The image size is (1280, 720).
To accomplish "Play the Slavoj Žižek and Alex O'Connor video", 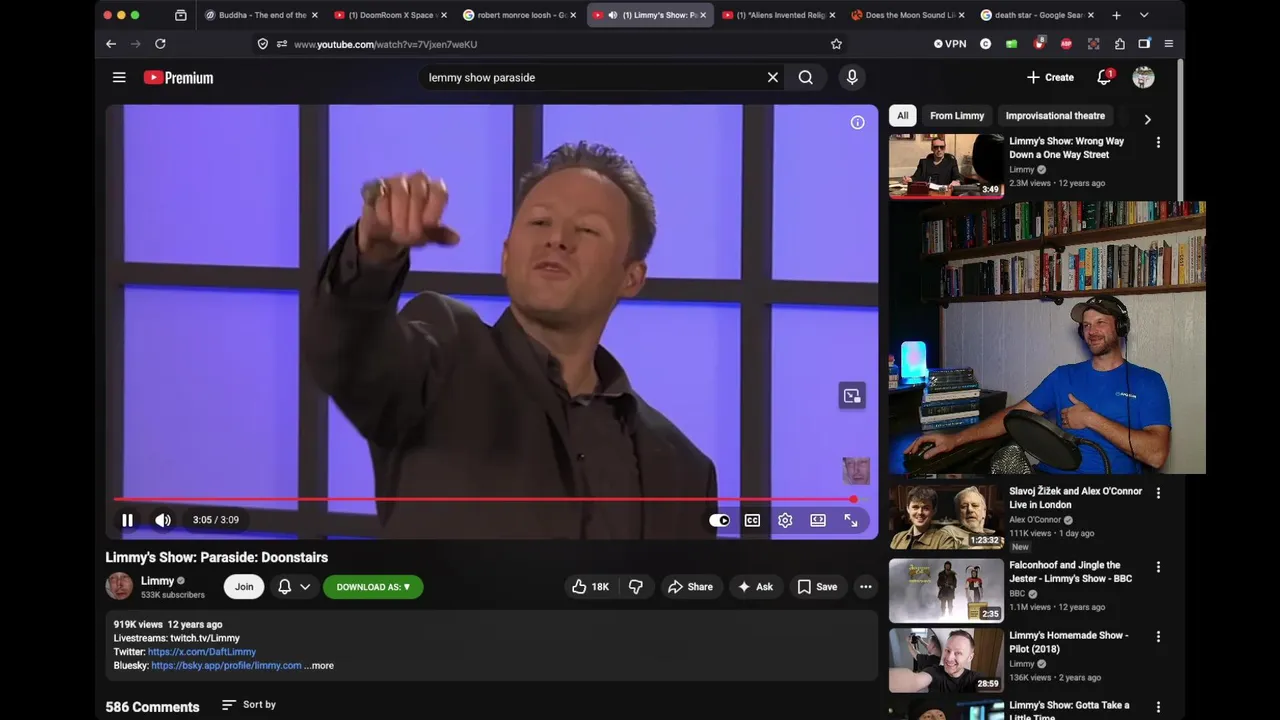I will [x=946, y=517].
